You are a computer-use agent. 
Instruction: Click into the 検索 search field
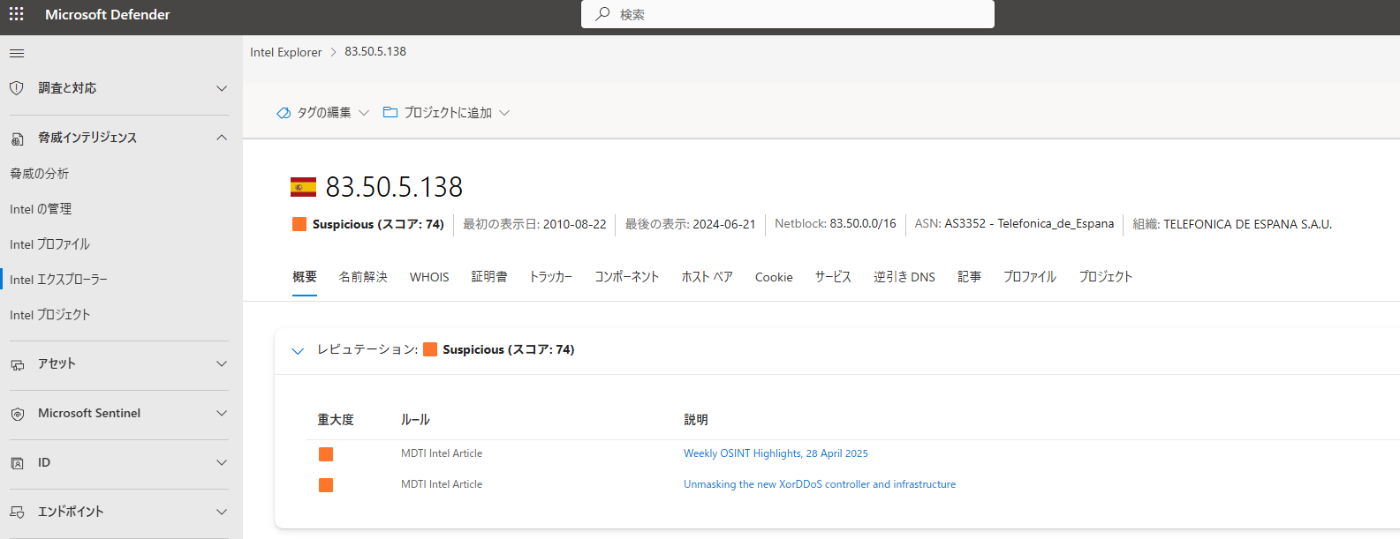[x=788, y=14]
